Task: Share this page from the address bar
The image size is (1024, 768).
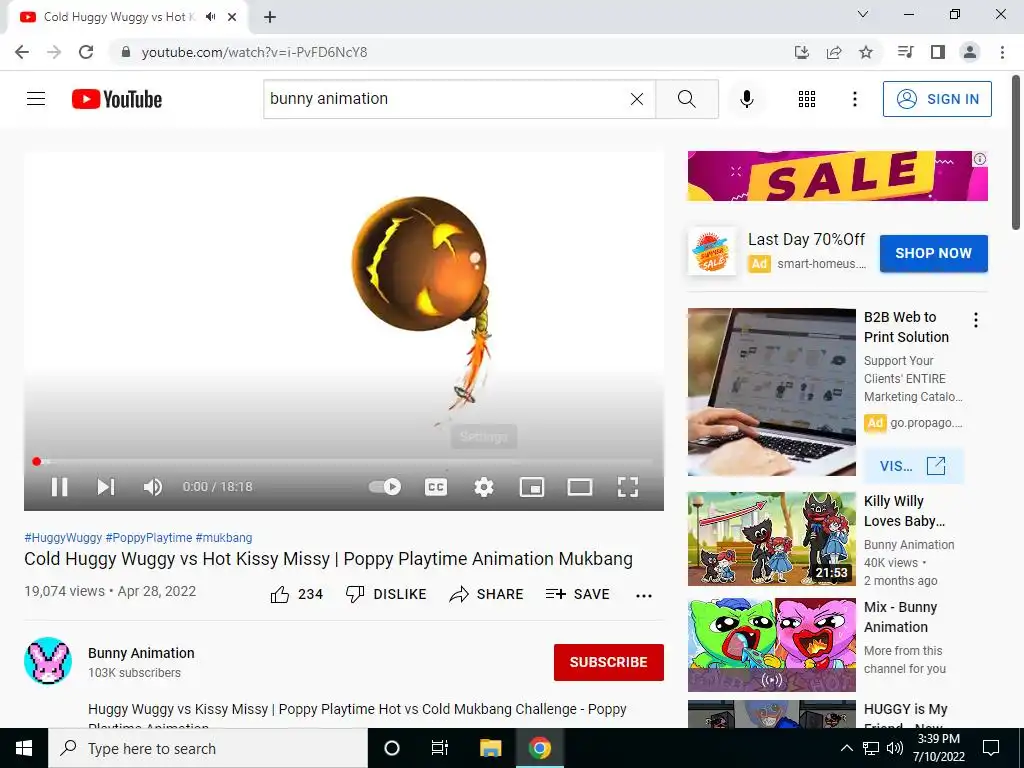Action: [x=834, y=52]
